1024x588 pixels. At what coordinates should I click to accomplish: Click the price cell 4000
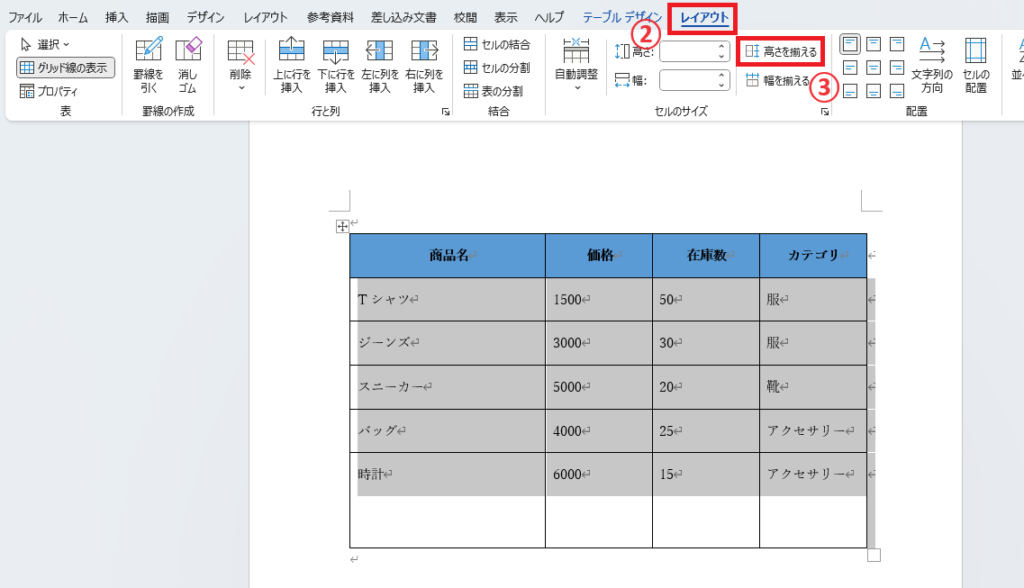point(599,431)
